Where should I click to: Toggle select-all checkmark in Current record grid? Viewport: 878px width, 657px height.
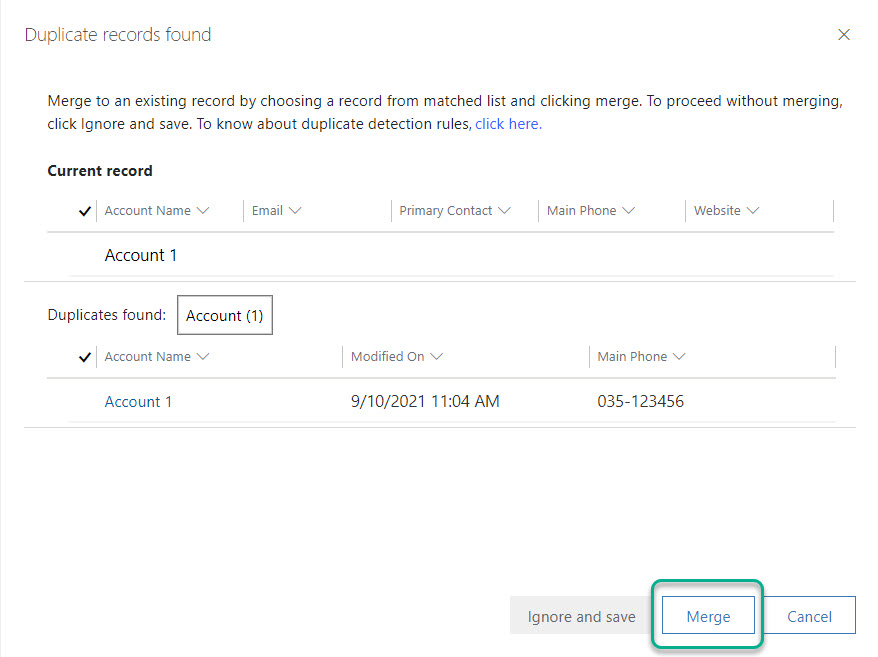(85, 211)
